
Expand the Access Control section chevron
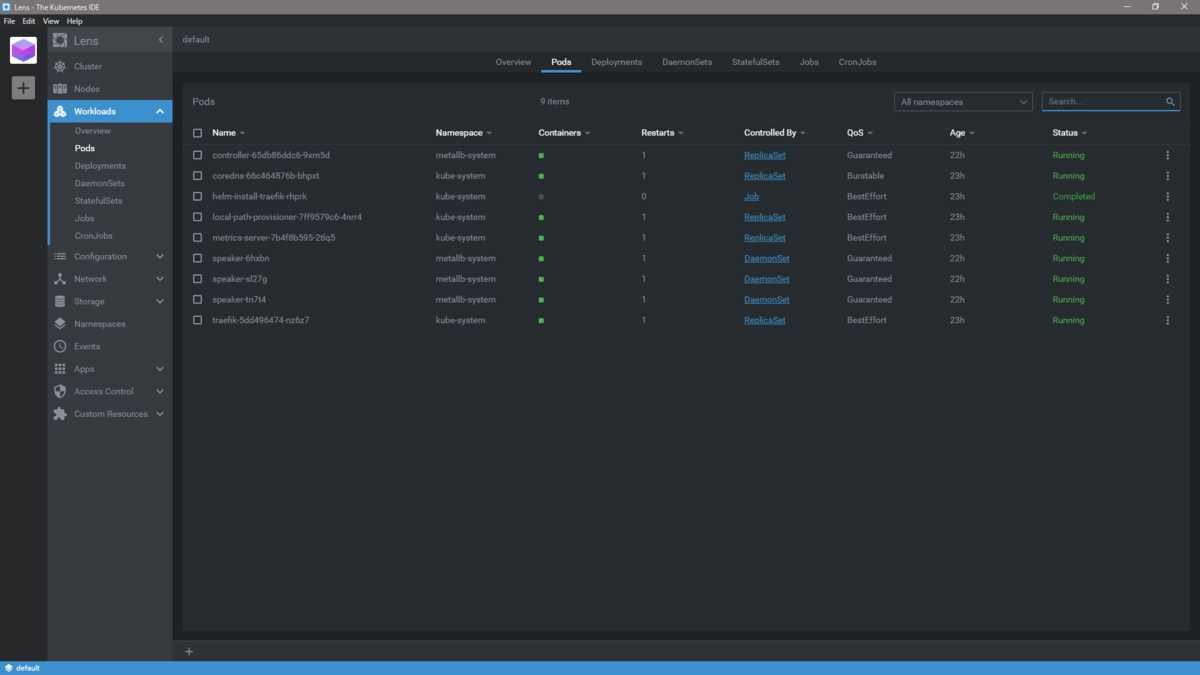pos(160,391)
